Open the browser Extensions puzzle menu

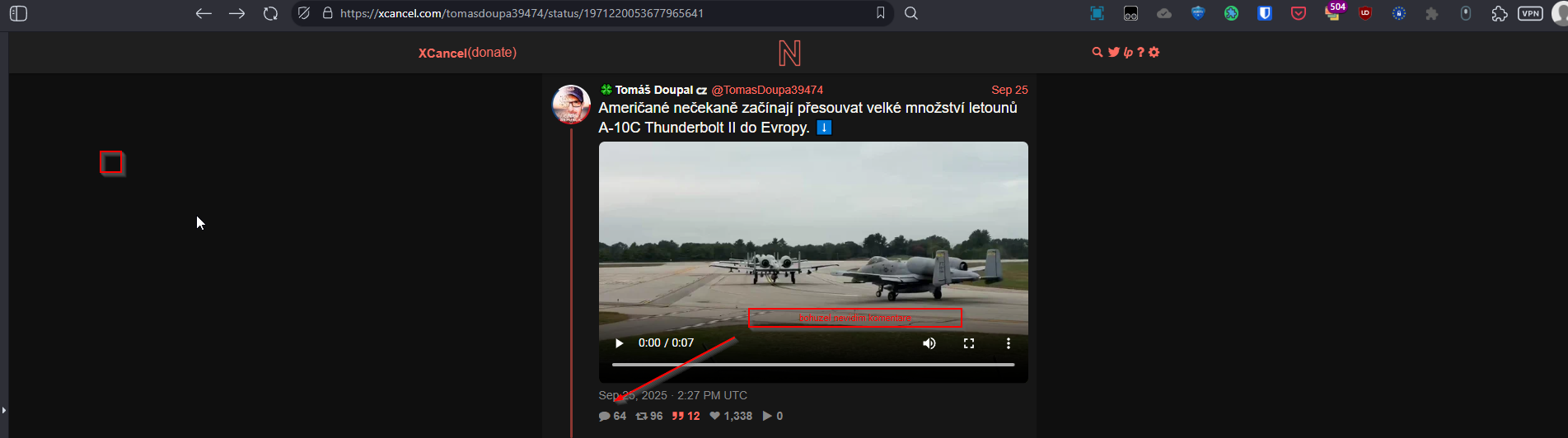pos(1499,13)
